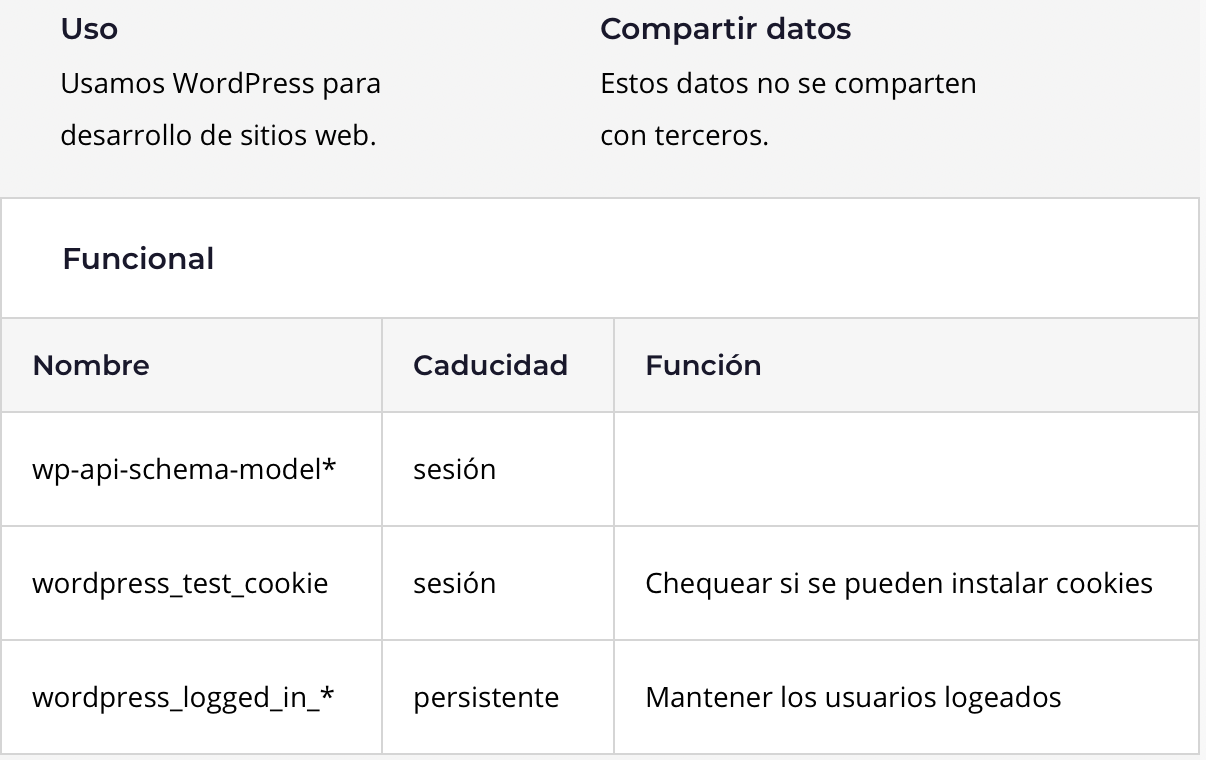Screen dimensions: 1206x760
Task: Click the "Caducidad" column header
Action: tap(490, 366)
